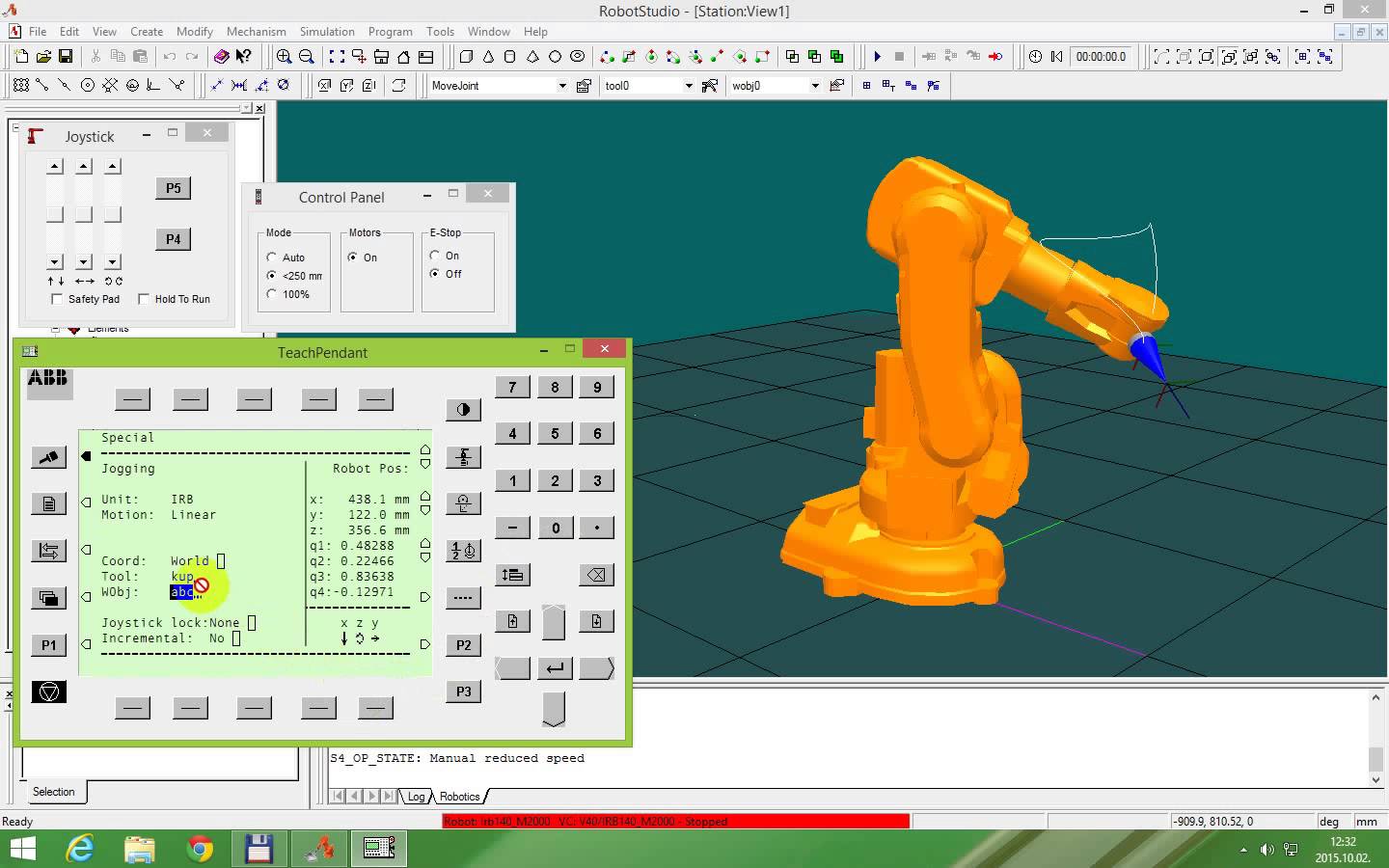This screenshot has width=1389, height=868.
Task: Click the TeachPendant stop key
Action: [x=48, y=692]
